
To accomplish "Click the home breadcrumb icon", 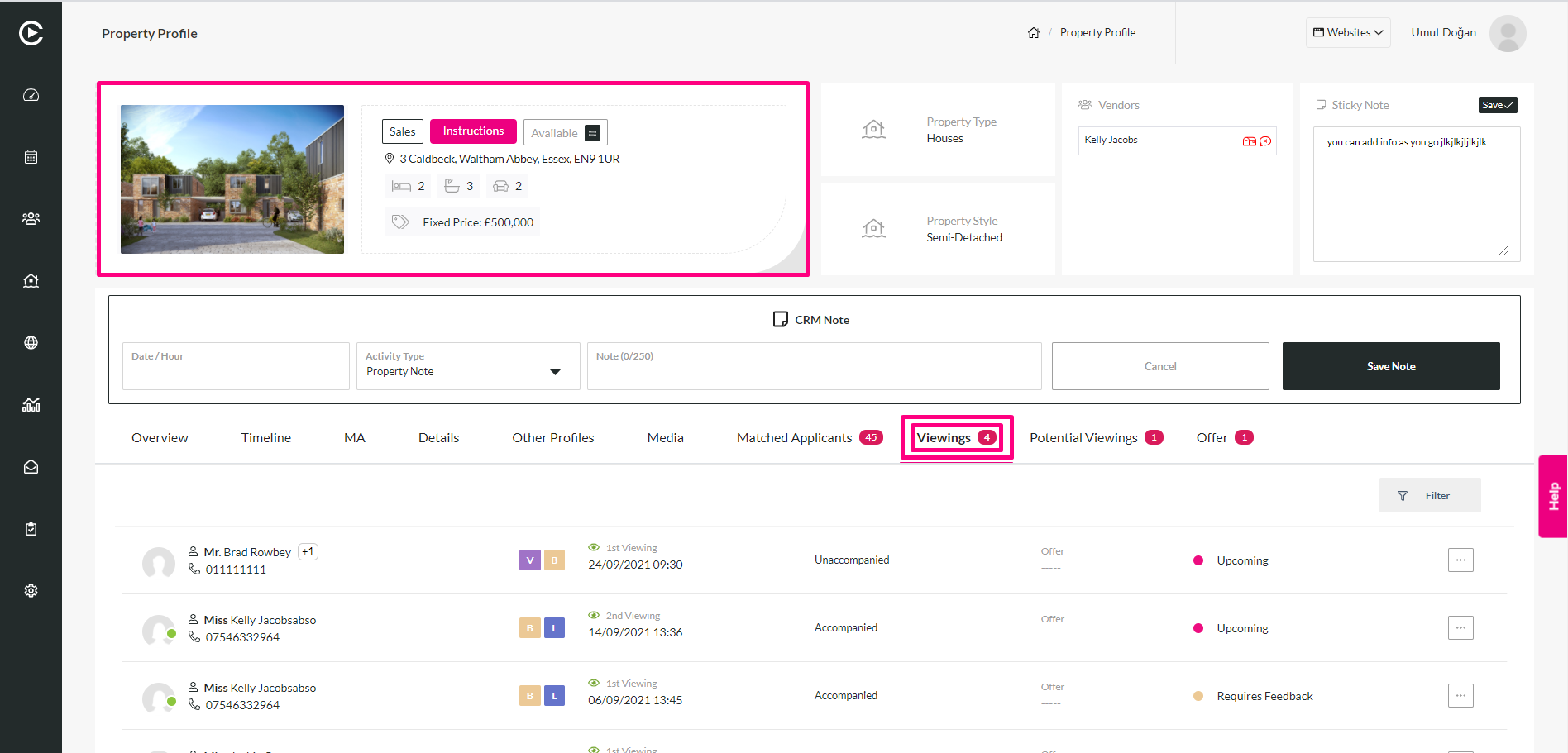I will coord(1034,33).
